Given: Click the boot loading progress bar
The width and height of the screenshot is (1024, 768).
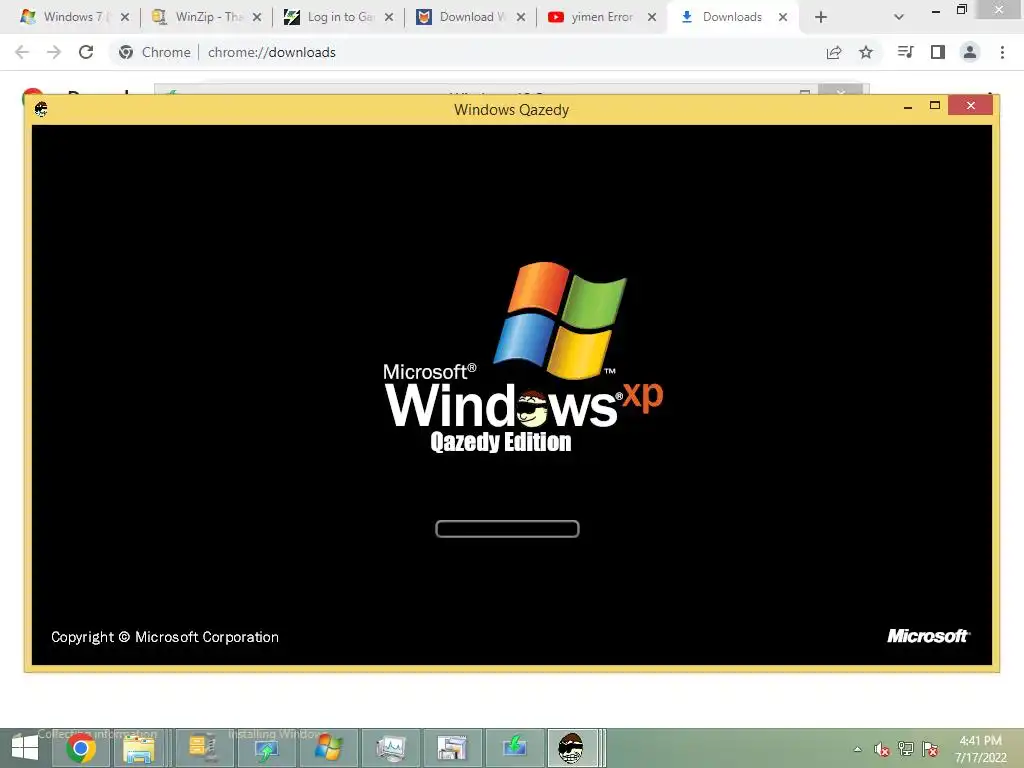Looking at the screenshot, I should pos(507,529).
